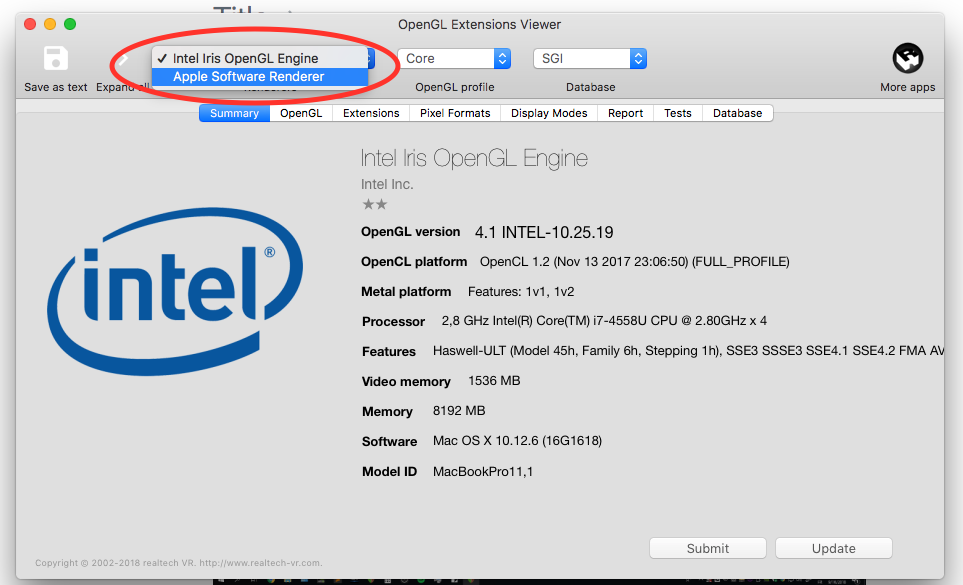Go to the Pixel Formats tab
Viewport: 963px width, 585px height.
point(455,113)
